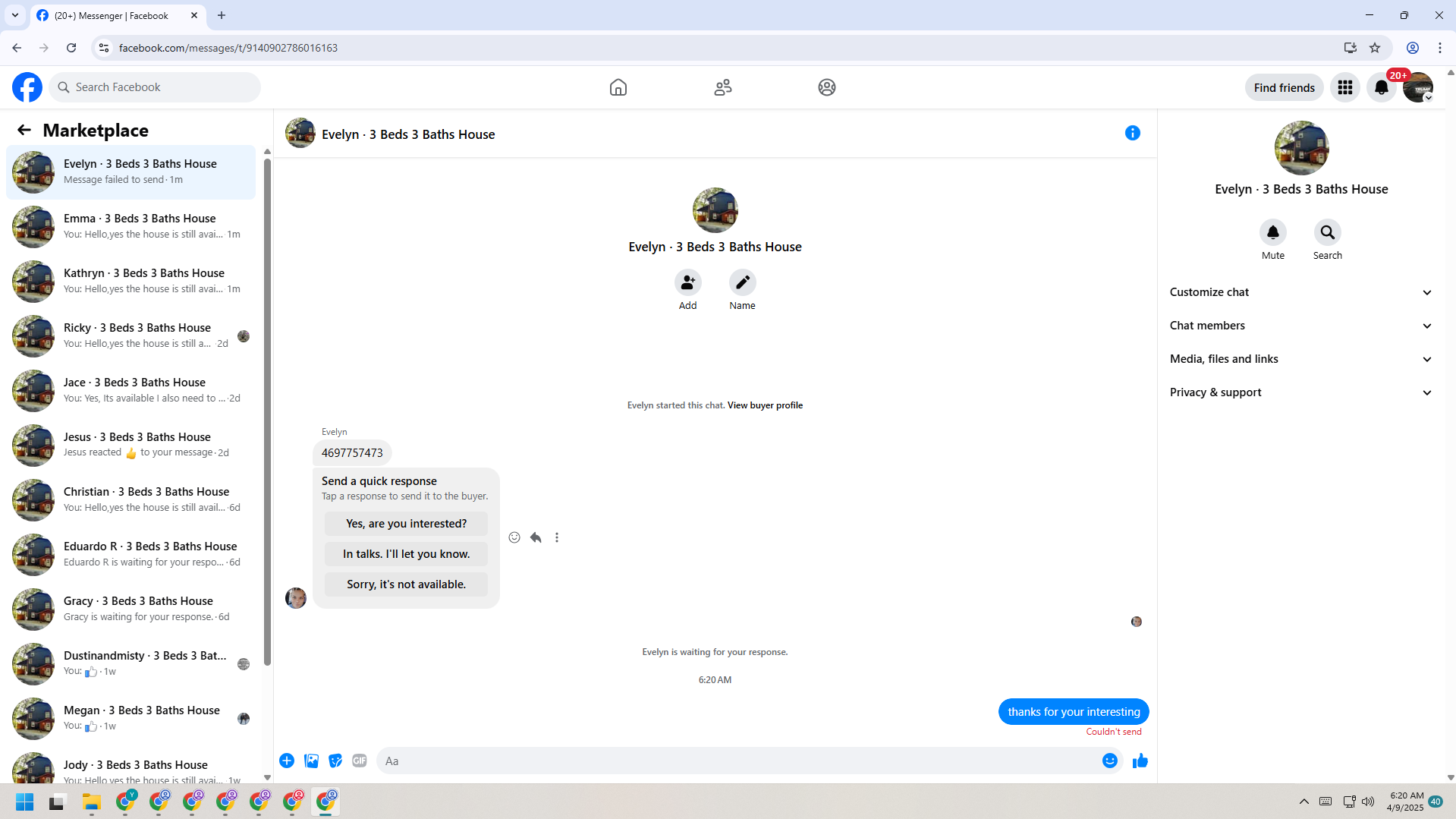1456x819 pixels.
Task: Click the house thumbnail in right info panel
Action: [1302, 148]
